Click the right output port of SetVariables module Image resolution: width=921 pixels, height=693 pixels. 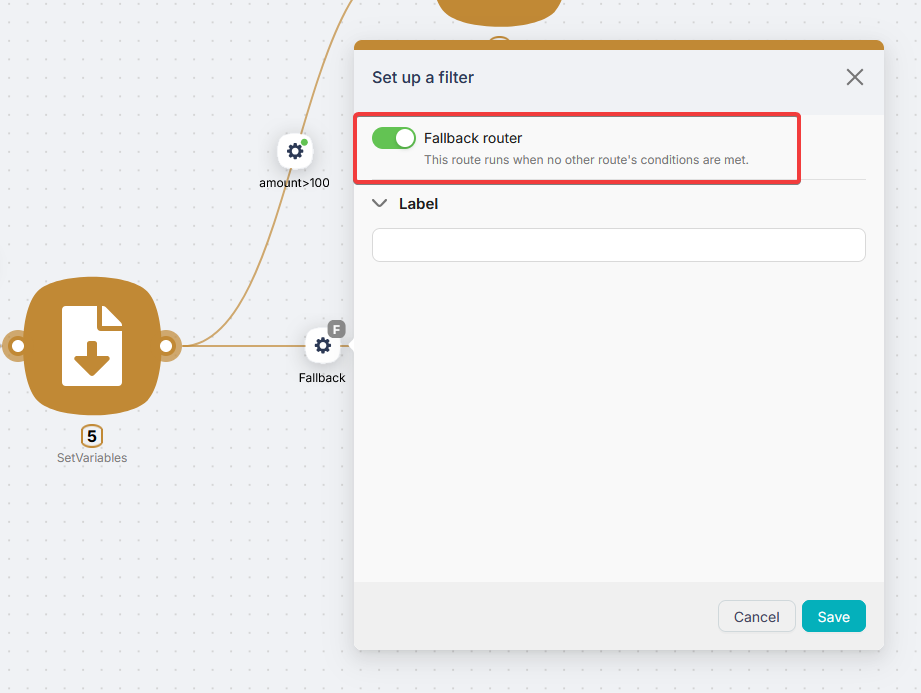pos(168,347)
